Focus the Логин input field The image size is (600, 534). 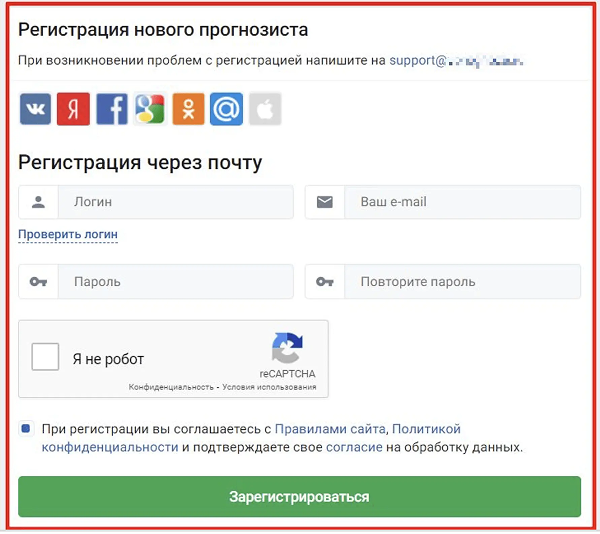[176, 202]
